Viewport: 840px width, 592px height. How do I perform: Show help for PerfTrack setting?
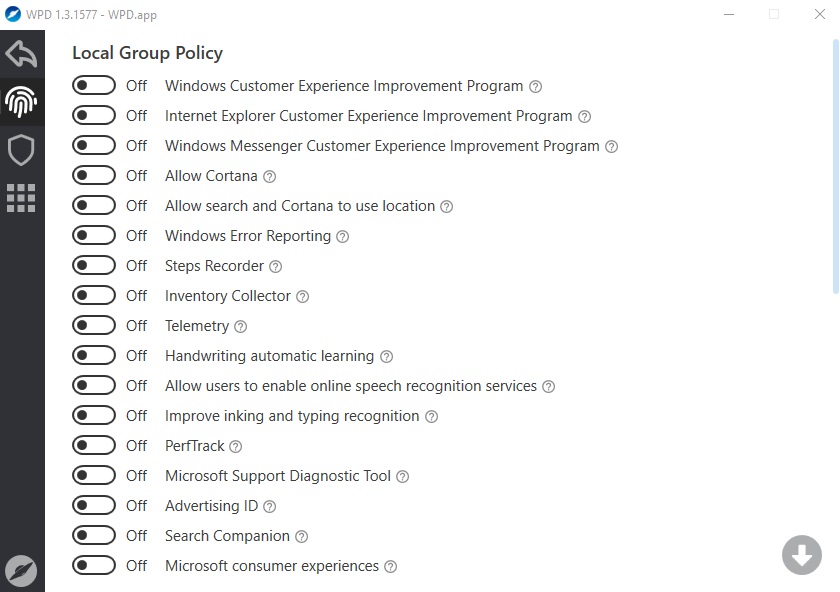tap(236, 446)
